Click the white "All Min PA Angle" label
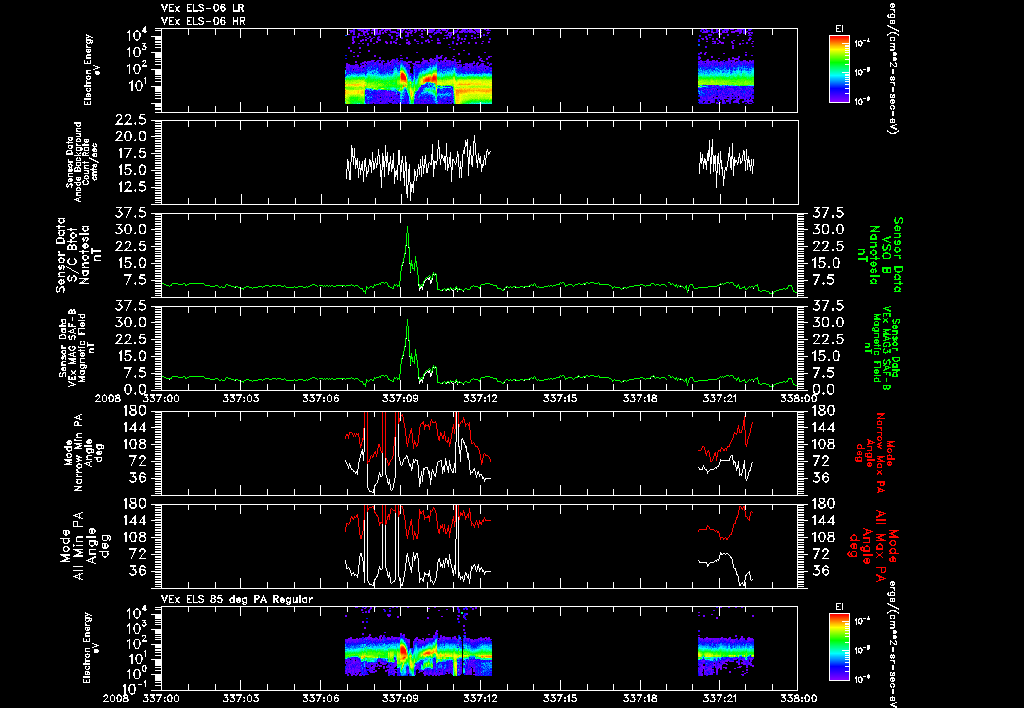This screenshot has width=1024, height=708. tap(86, 545)
